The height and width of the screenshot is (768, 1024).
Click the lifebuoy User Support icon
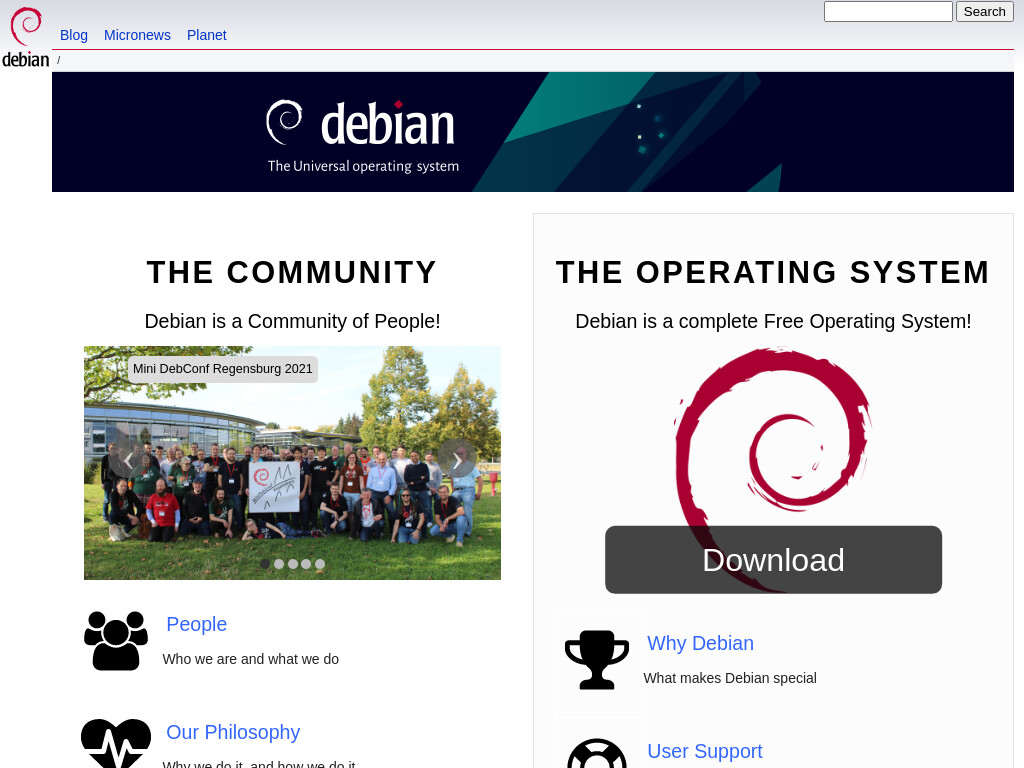597,753
